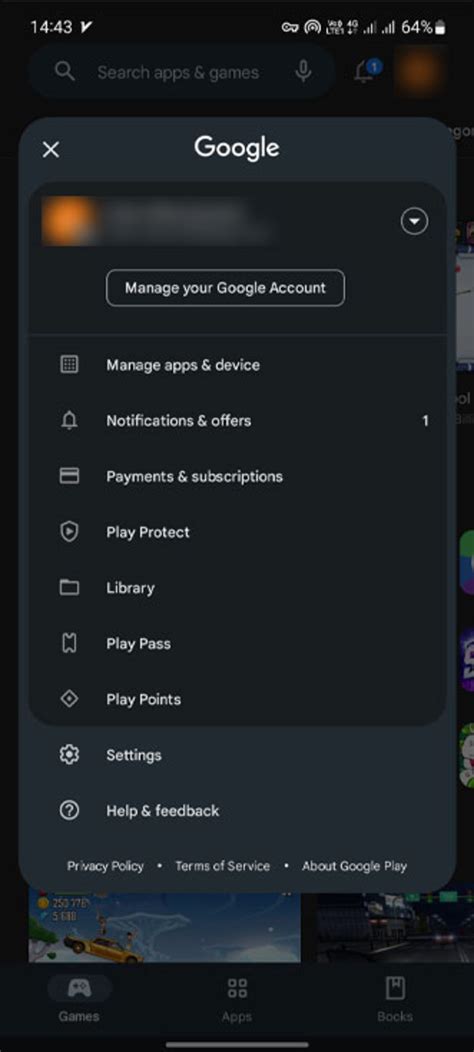Click Manage your Google Account button

[x=226, y=288]
